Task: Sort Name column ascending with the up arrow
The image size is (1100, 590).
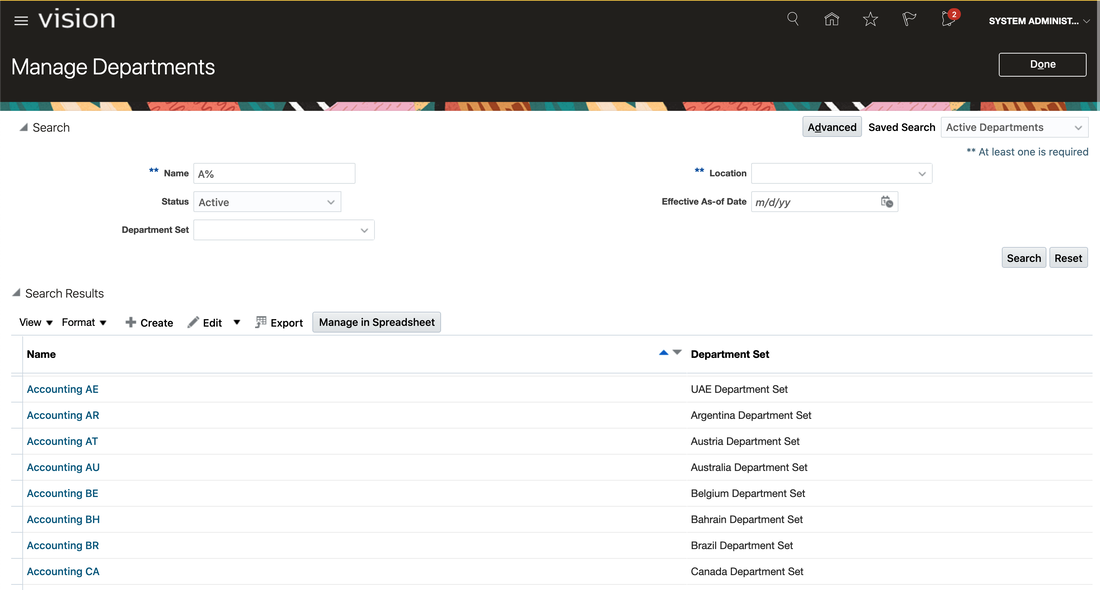Action: (x=662, y=352)
